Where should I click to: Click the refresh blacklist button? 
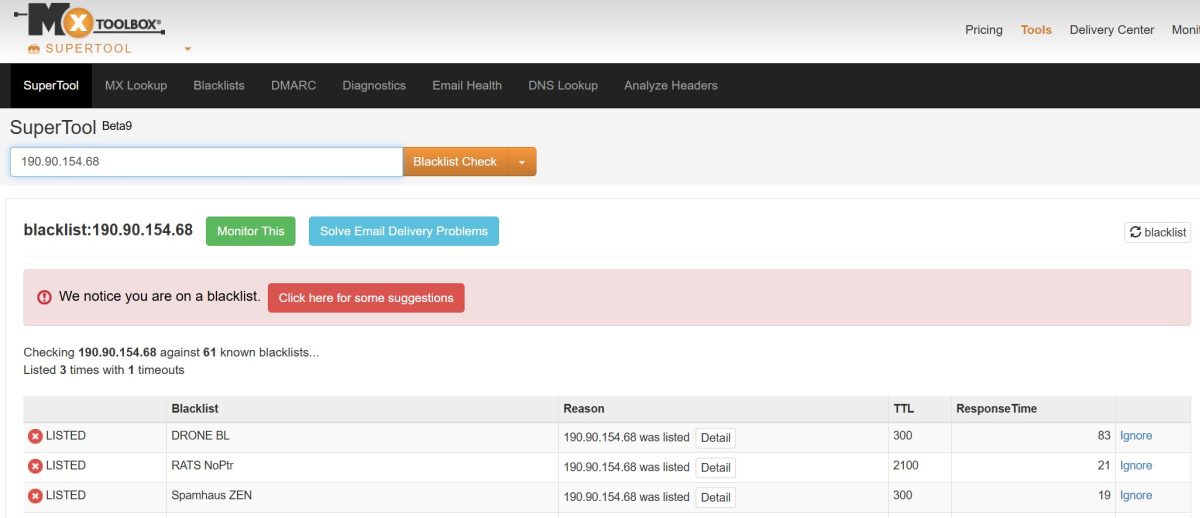(x=1157, y=232)
